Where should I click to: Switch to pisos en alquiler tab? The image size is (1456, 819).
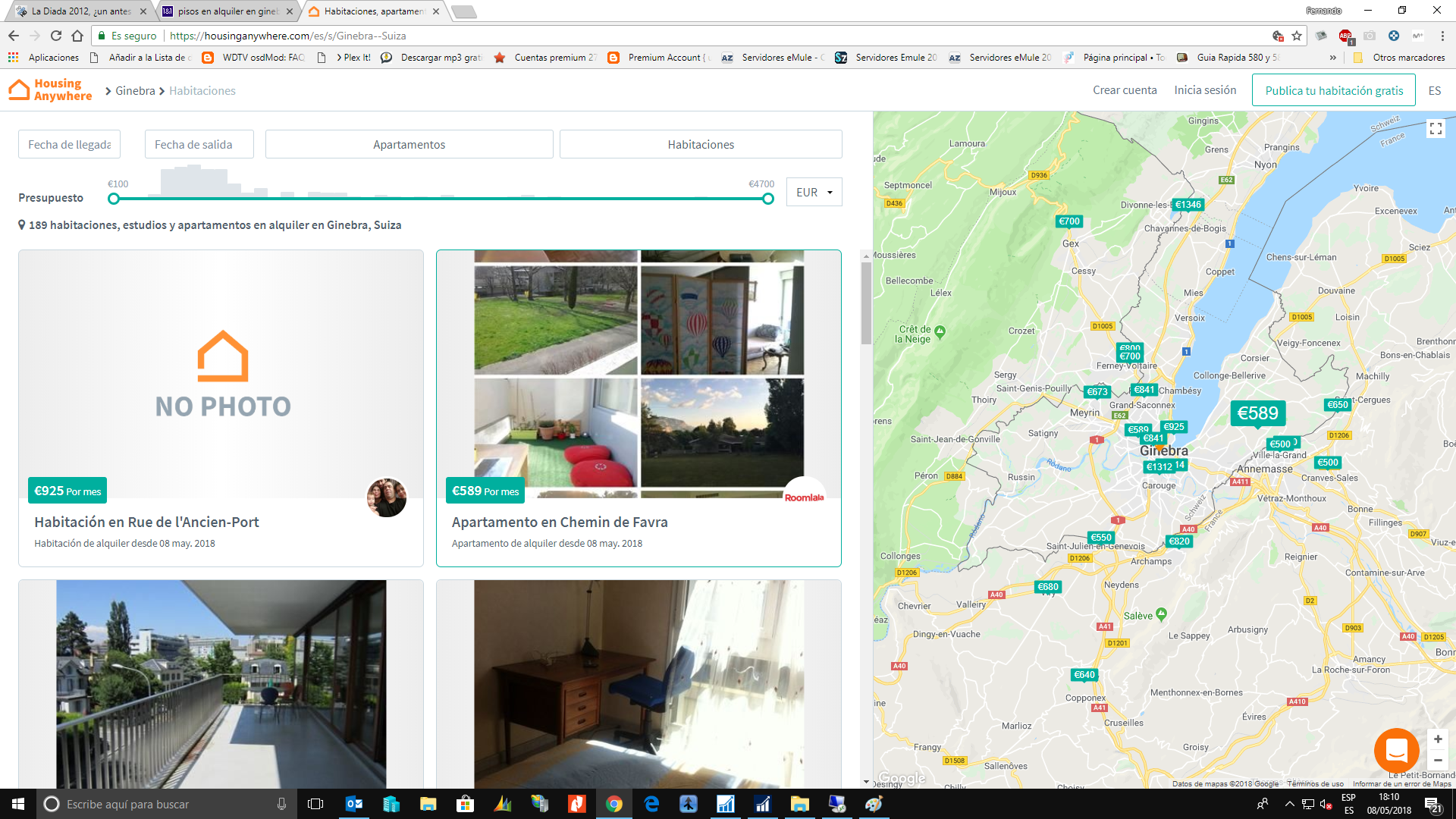click(227, 11)
